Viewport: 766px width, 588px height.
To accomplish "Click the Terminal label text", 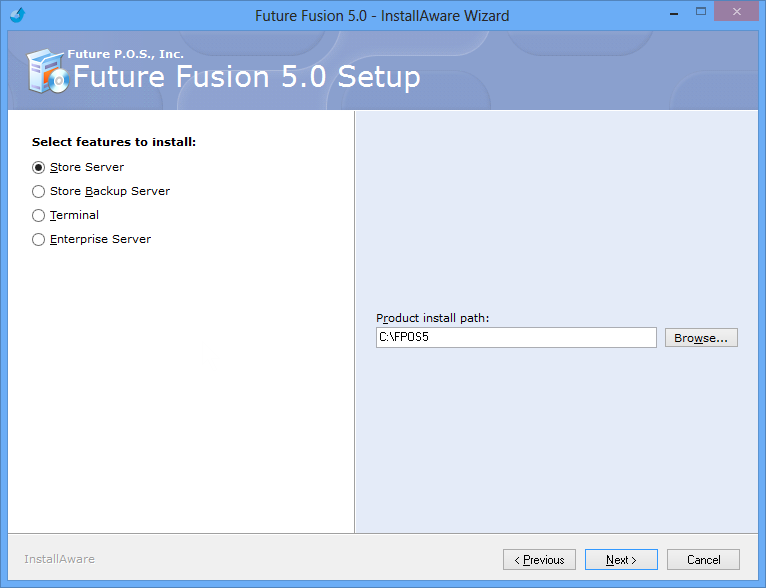I will [74, 215].
